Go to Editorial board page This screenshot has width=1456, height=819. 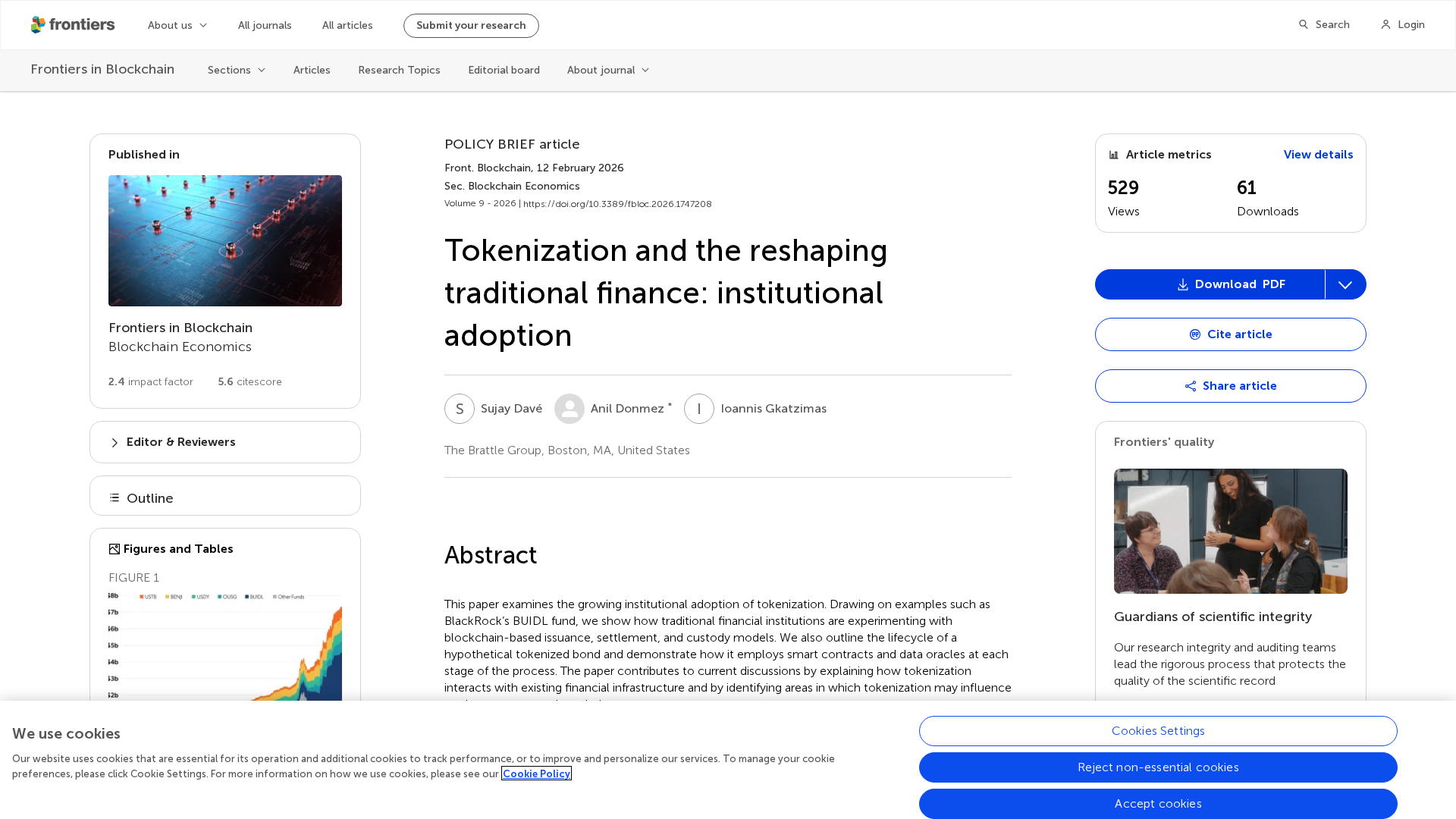[504, 70]
